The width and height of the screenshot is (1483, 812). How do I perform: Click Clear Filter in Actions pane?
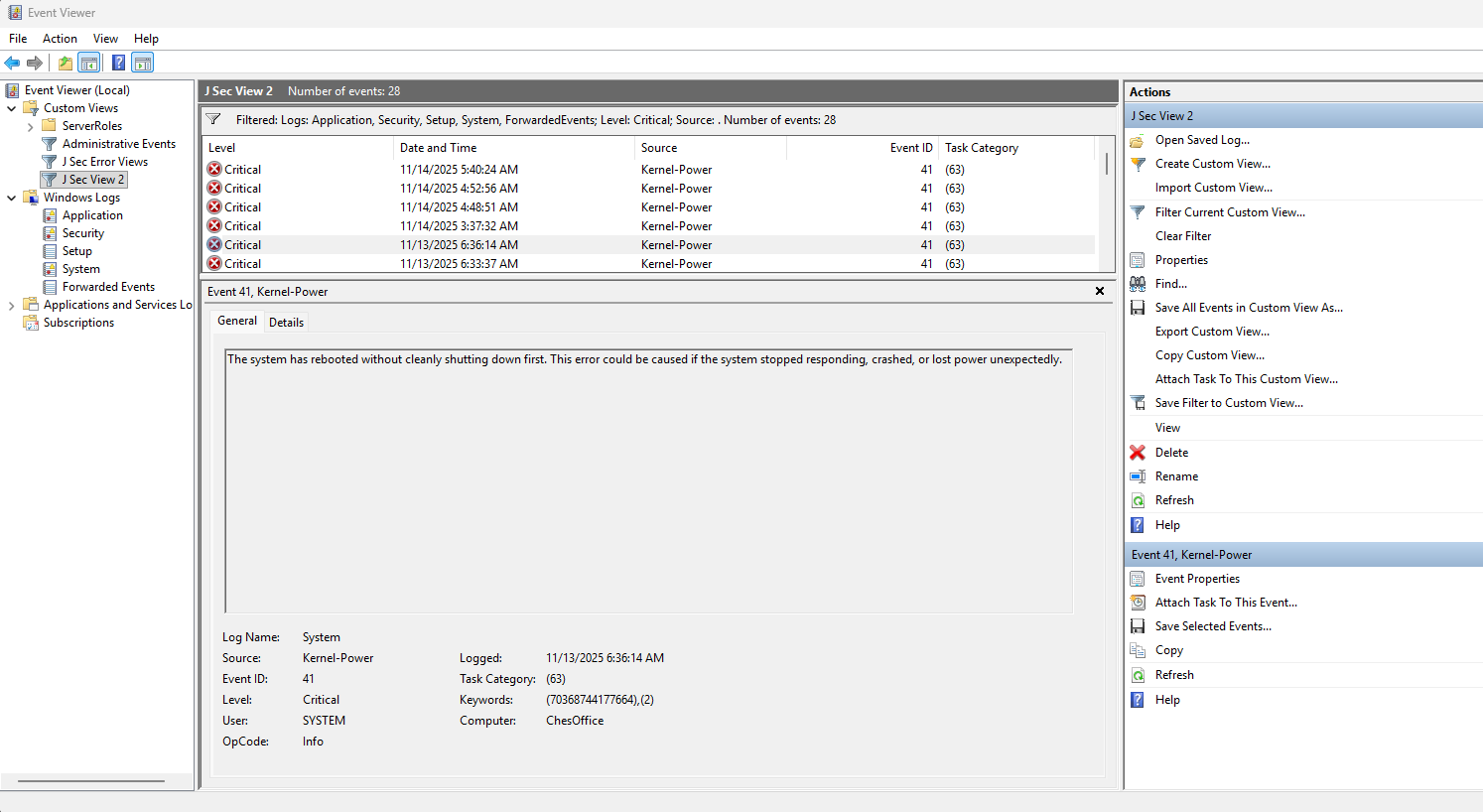[x=1183, y=236]
